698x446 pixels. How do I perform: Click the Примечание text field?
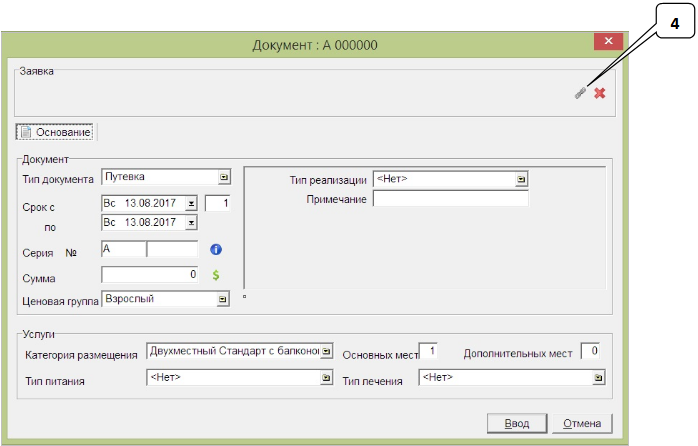(x=450, y=199)
